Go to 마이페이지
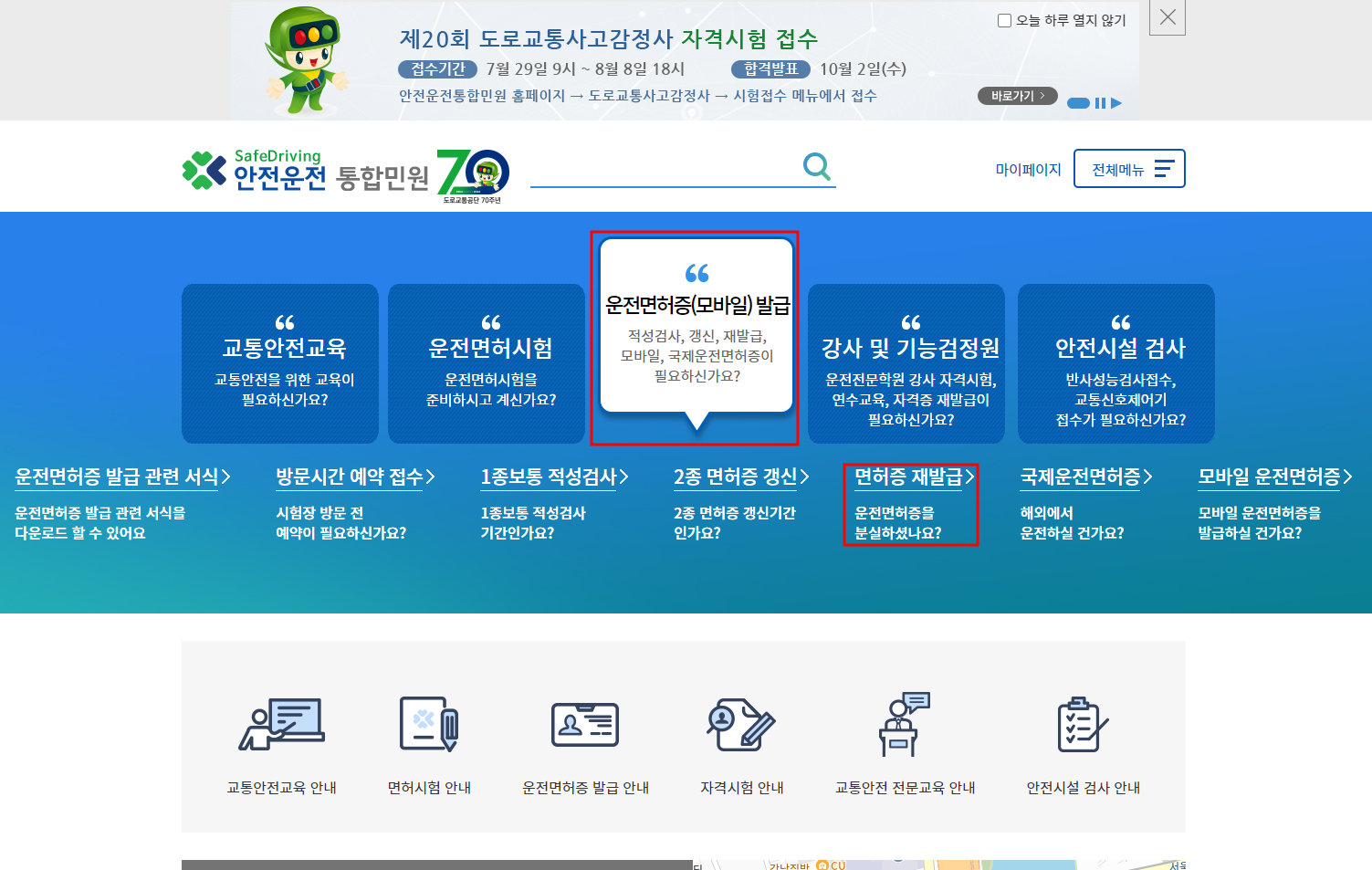This screenshot has height=870, width=1372. [1028, 168]
